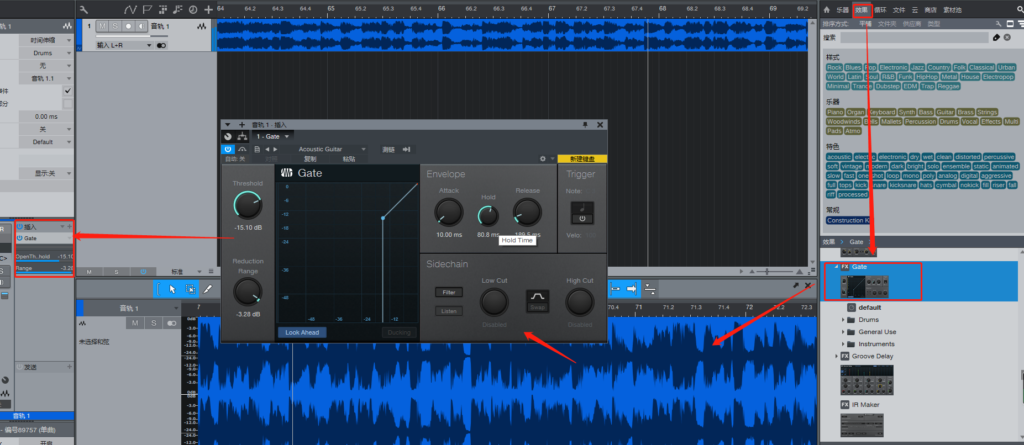Switch to 素材池 browser tab
1024x445 pixels.
point(952,10)
